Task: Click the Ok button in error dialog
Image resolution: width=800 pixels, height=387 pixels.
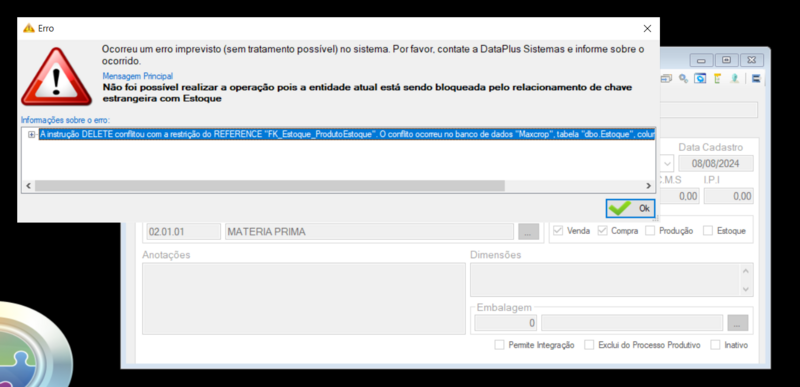Action: click(x=630, y=208)
